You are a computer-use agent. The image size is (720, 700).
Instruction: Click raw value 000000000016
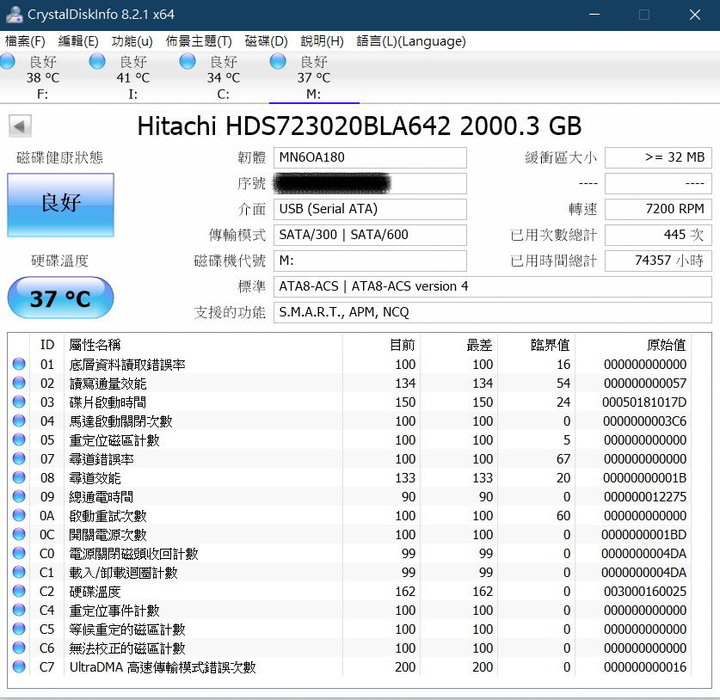(645, 667)
